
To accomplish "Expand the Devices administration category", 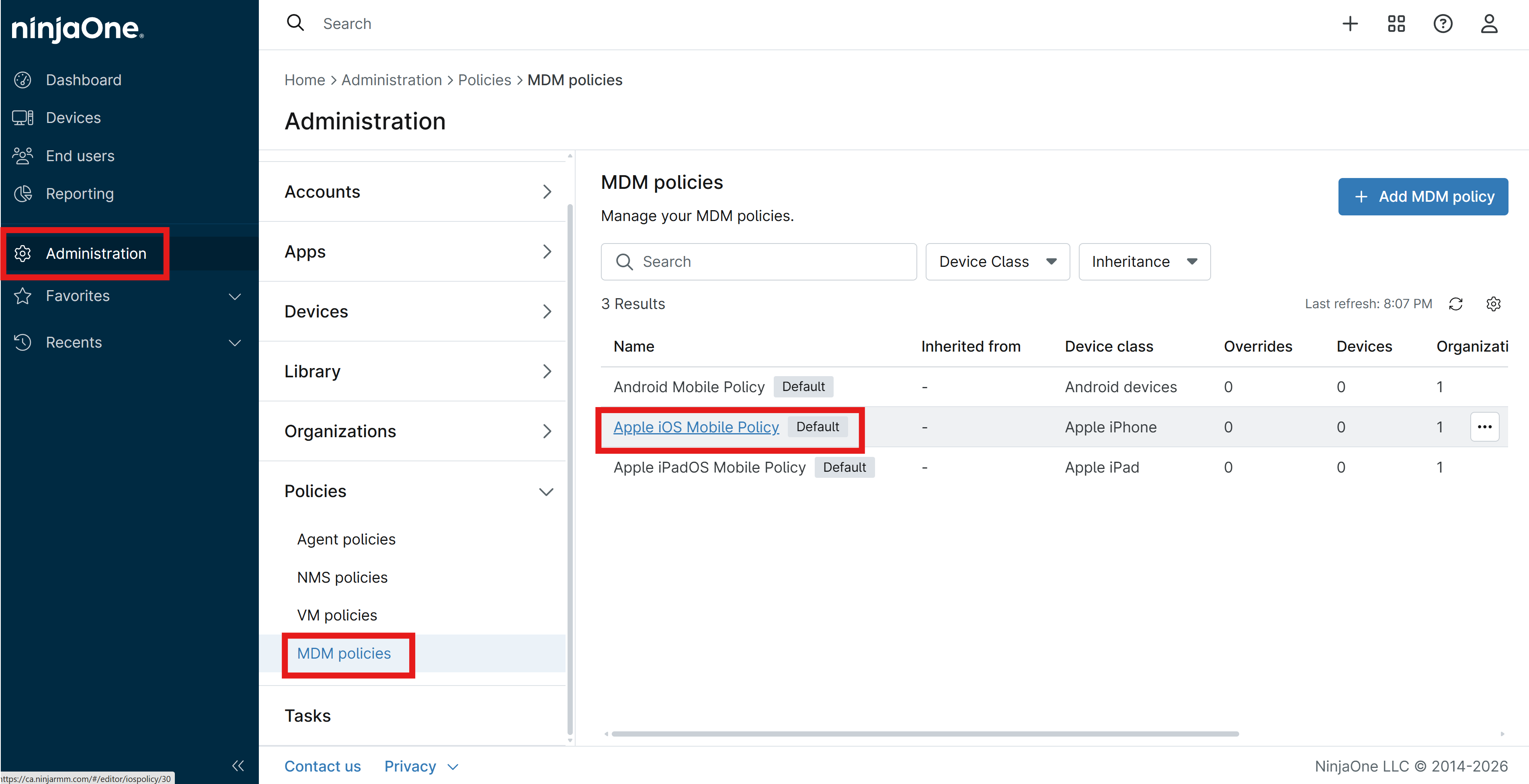I will [412, 311].
